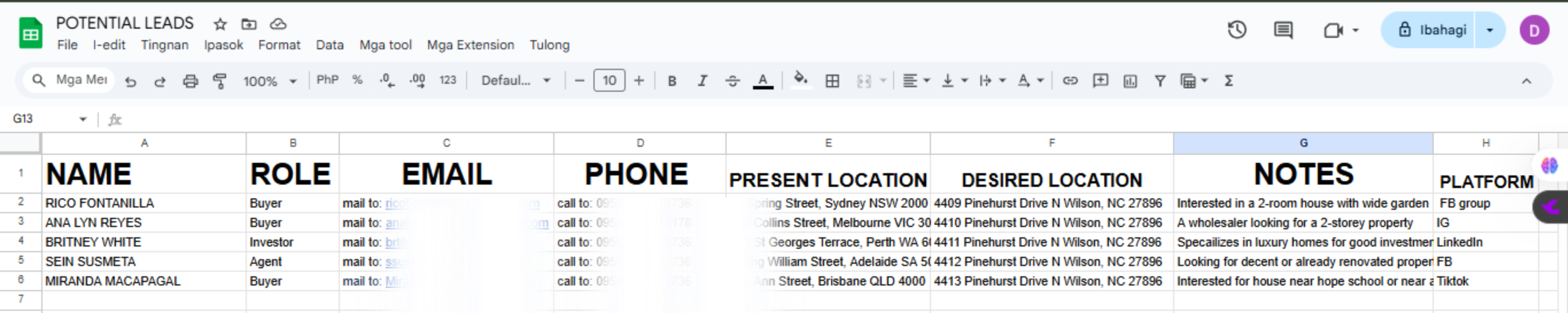Viewport: 1568px width, 313px height.
Task: Open the 123 number formats menu
Action: tap(448, 80)
